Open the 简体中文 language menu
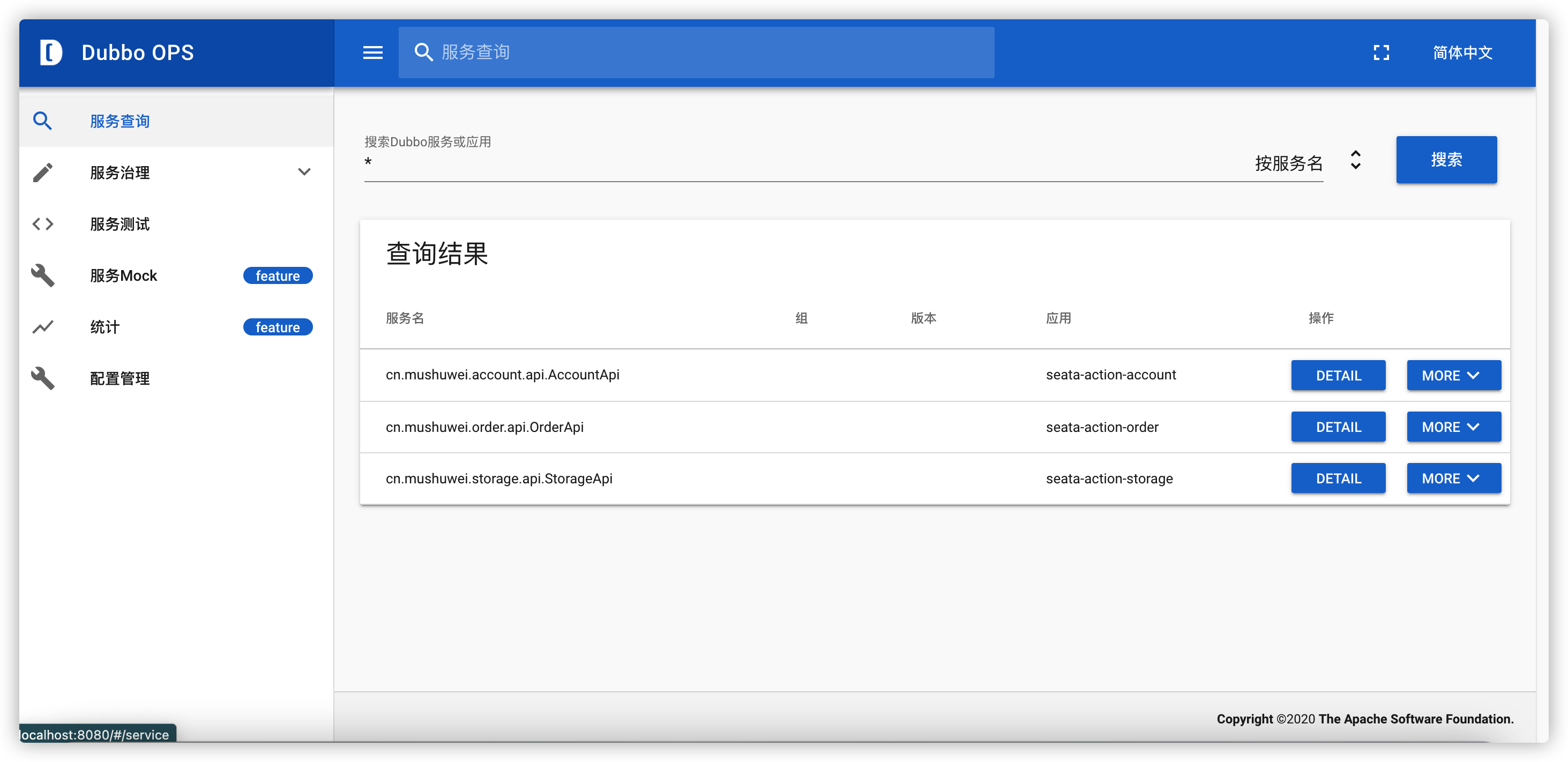 tap(1462, 53)
